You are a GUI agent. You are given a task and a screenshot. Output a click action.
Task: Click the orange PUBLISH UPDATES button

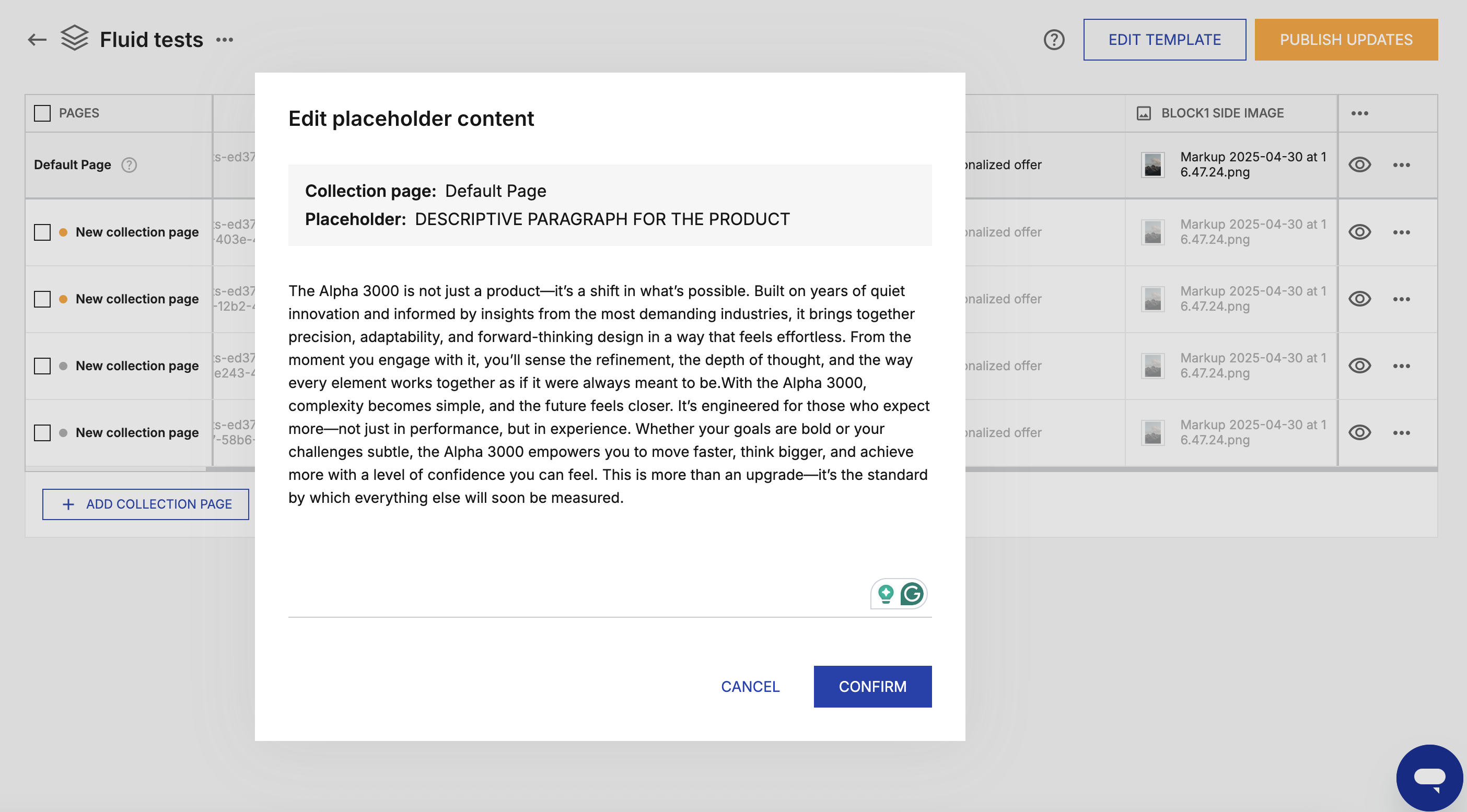1346,40
